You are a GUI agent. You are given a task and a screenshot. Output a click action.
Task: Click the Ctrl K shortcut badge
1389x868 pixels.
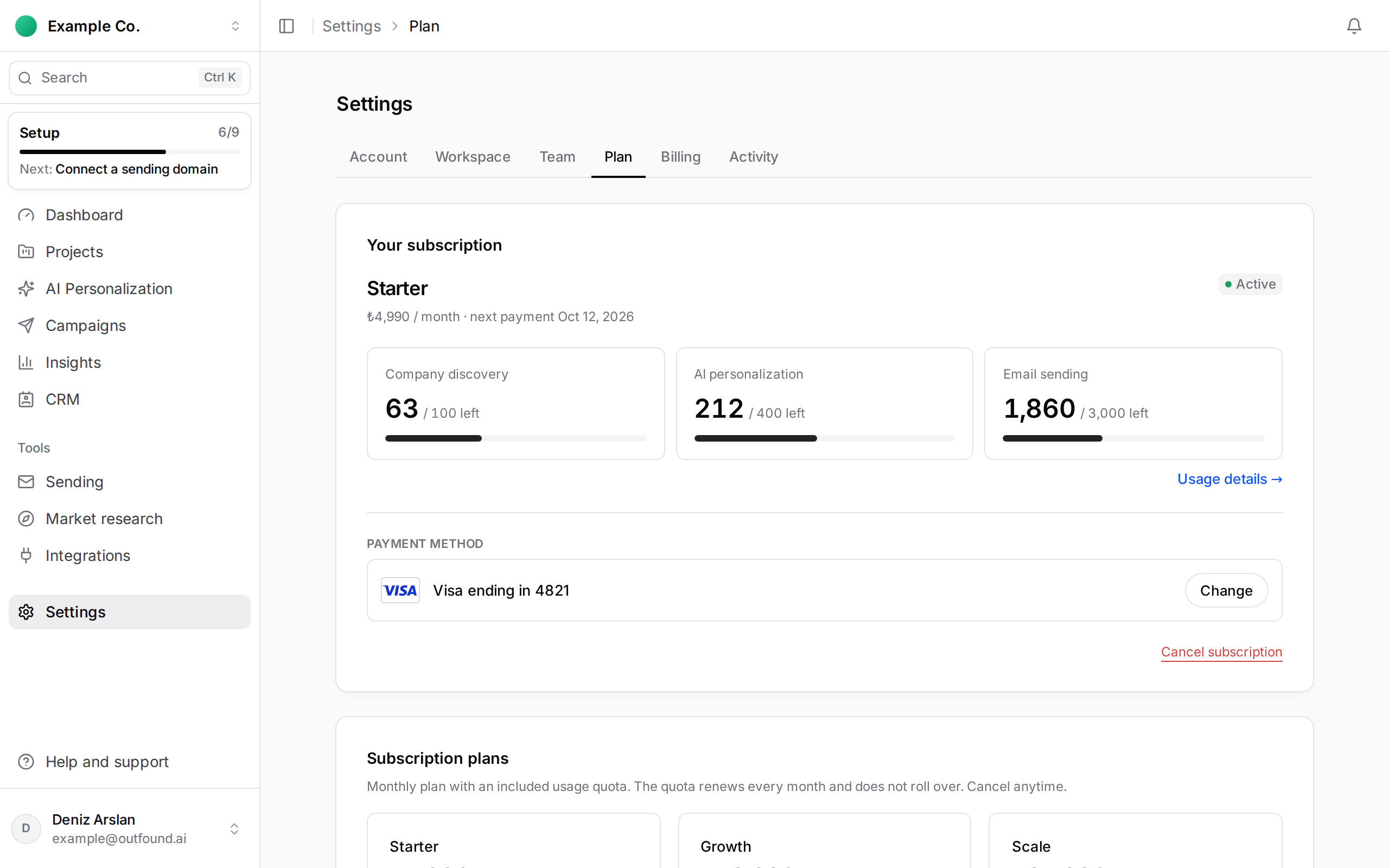[220, 78]
